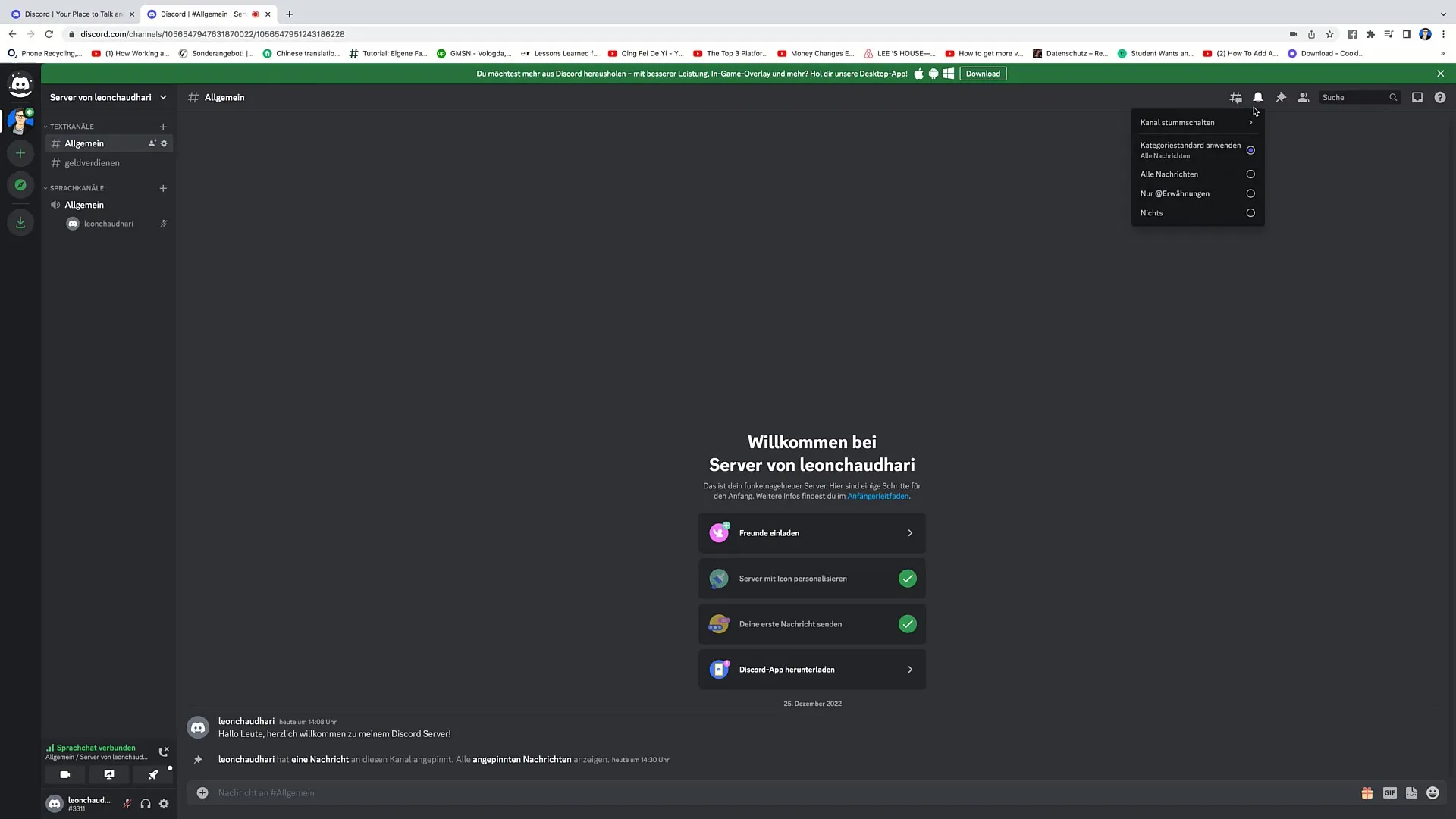This screenshot has height=819, width=1456.
Task: Expand 'Server von leonchaudhari' dropdown
Action: 163,97
